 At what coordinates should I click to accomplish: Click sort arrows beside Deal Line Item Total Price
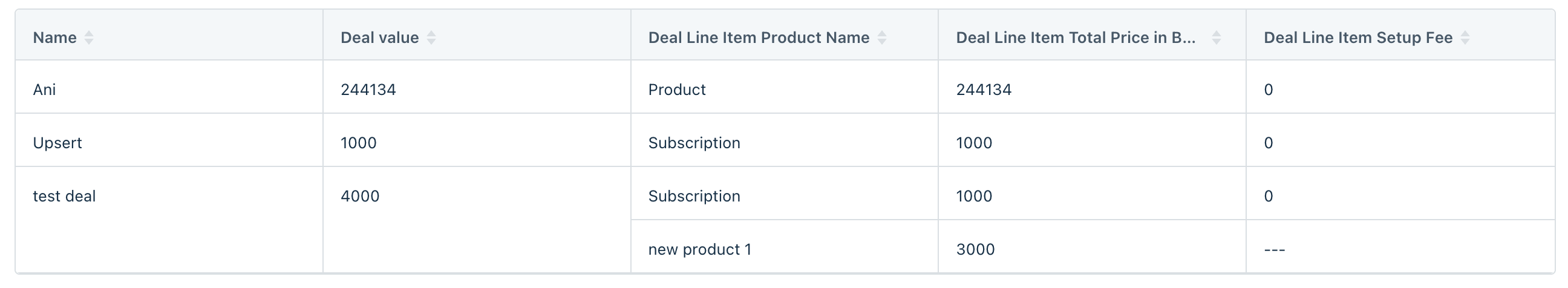click(1215, 38)
